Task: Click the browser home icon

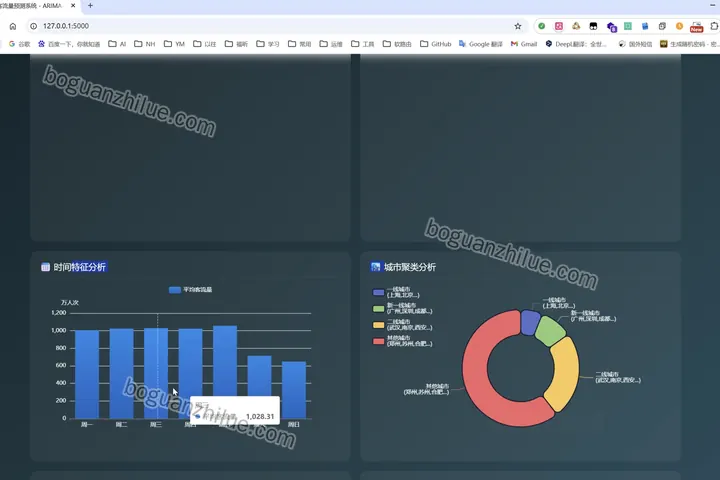Action: click(13, 26)
